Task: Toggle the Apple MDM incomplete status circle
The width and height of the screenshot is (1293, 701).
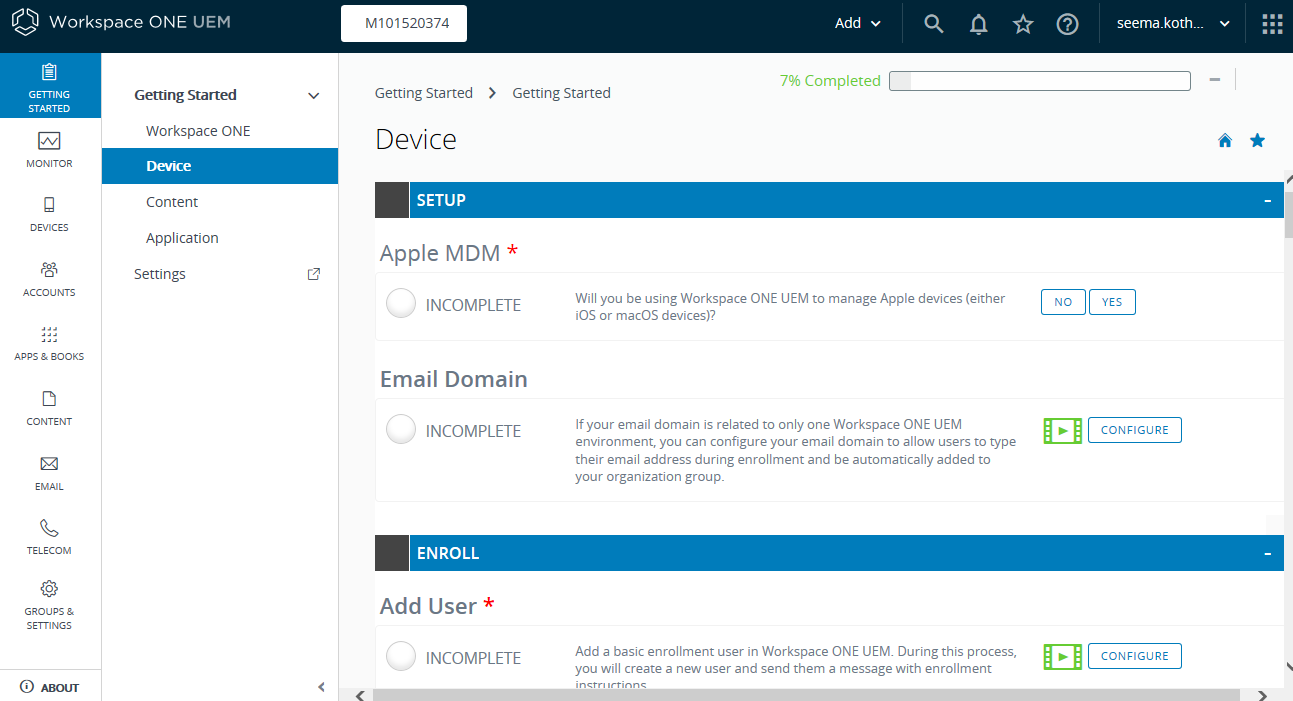Action: coord(401,303)
